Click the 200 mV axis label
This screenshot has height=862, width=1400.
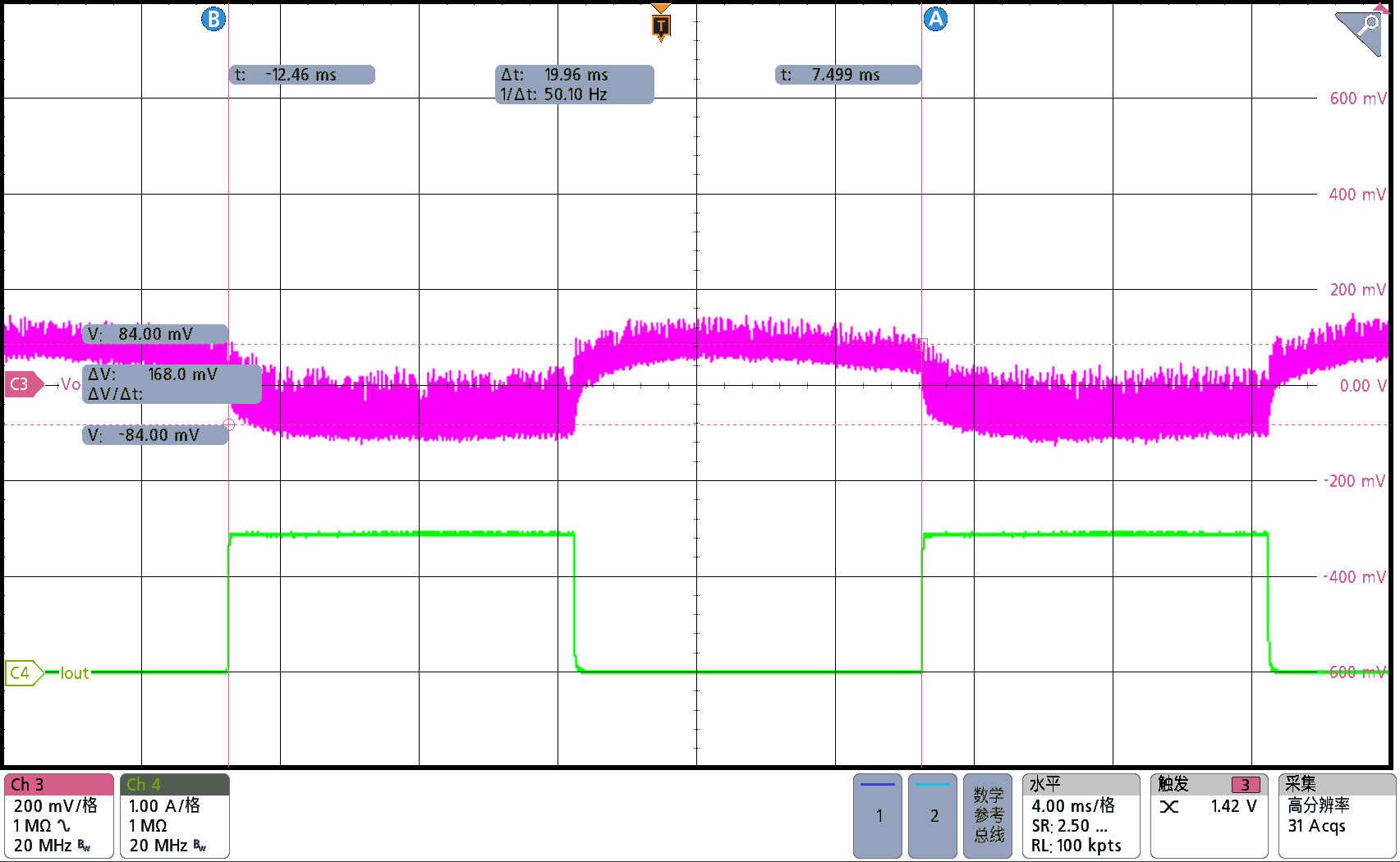[x=1357, y=290]
